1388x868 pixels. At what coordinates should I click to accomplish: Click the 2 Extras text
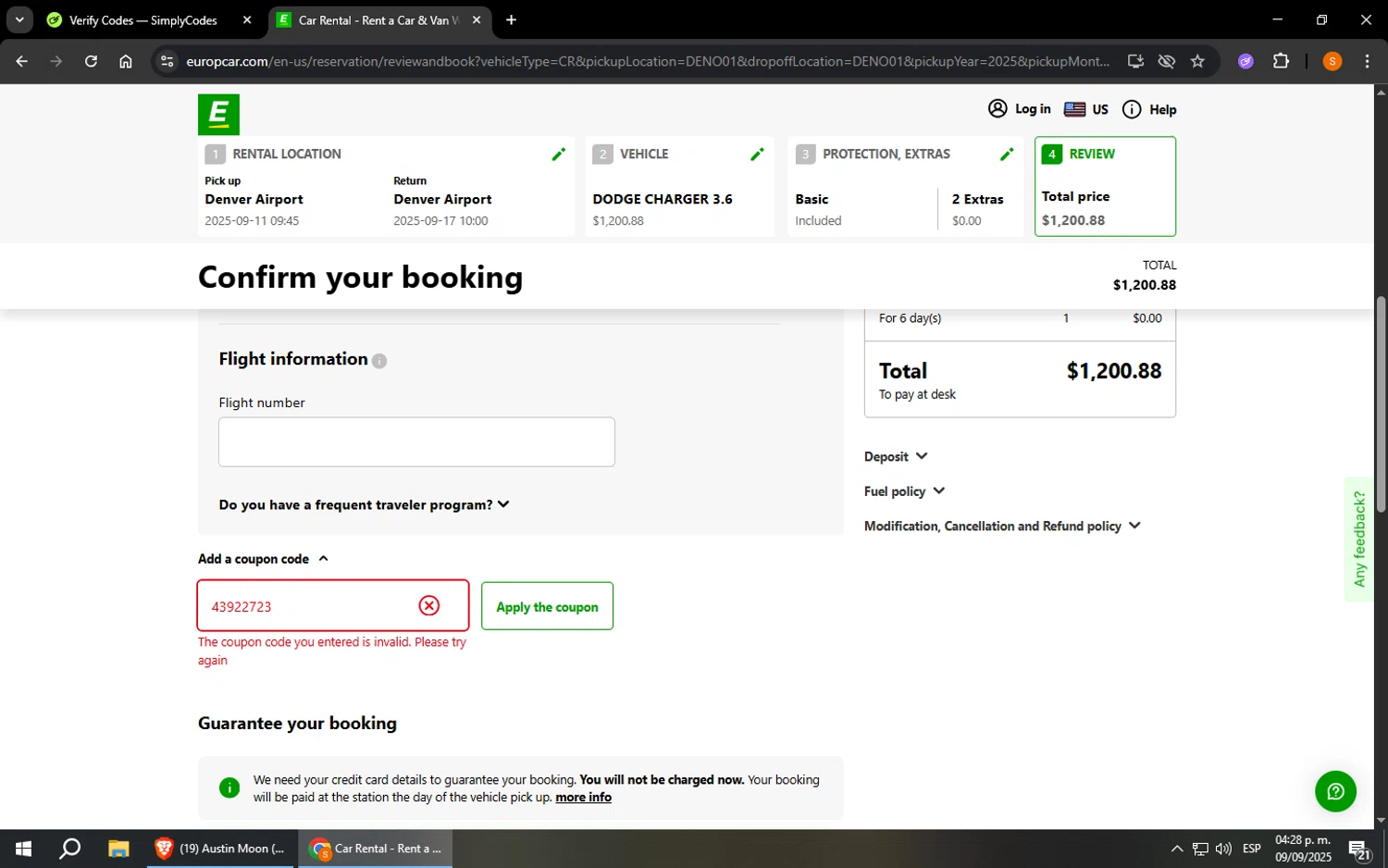coord(977,199)
